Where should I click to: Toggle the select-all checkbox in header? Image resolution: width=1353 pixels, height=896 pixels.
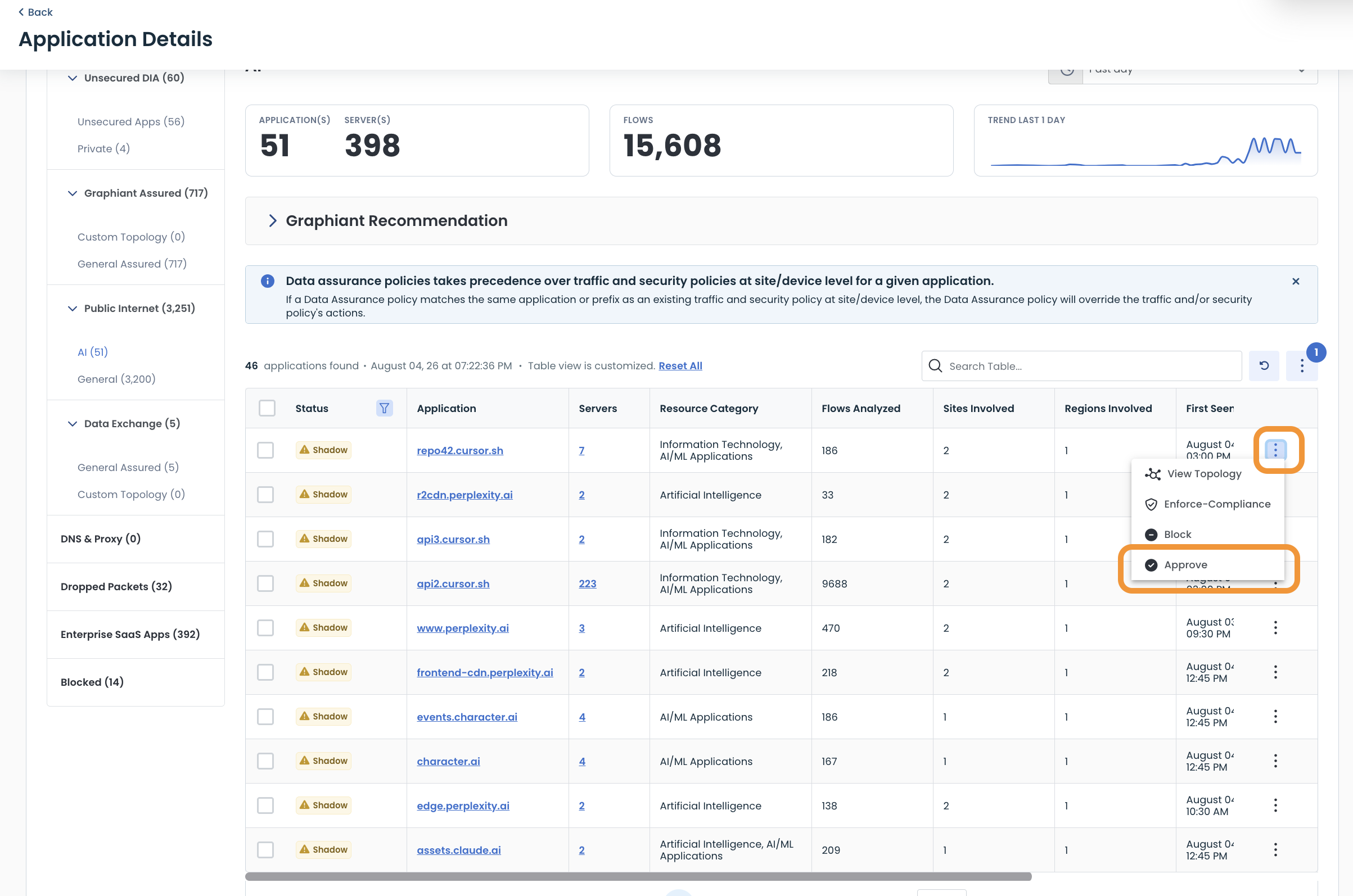(x=267, y=408)
